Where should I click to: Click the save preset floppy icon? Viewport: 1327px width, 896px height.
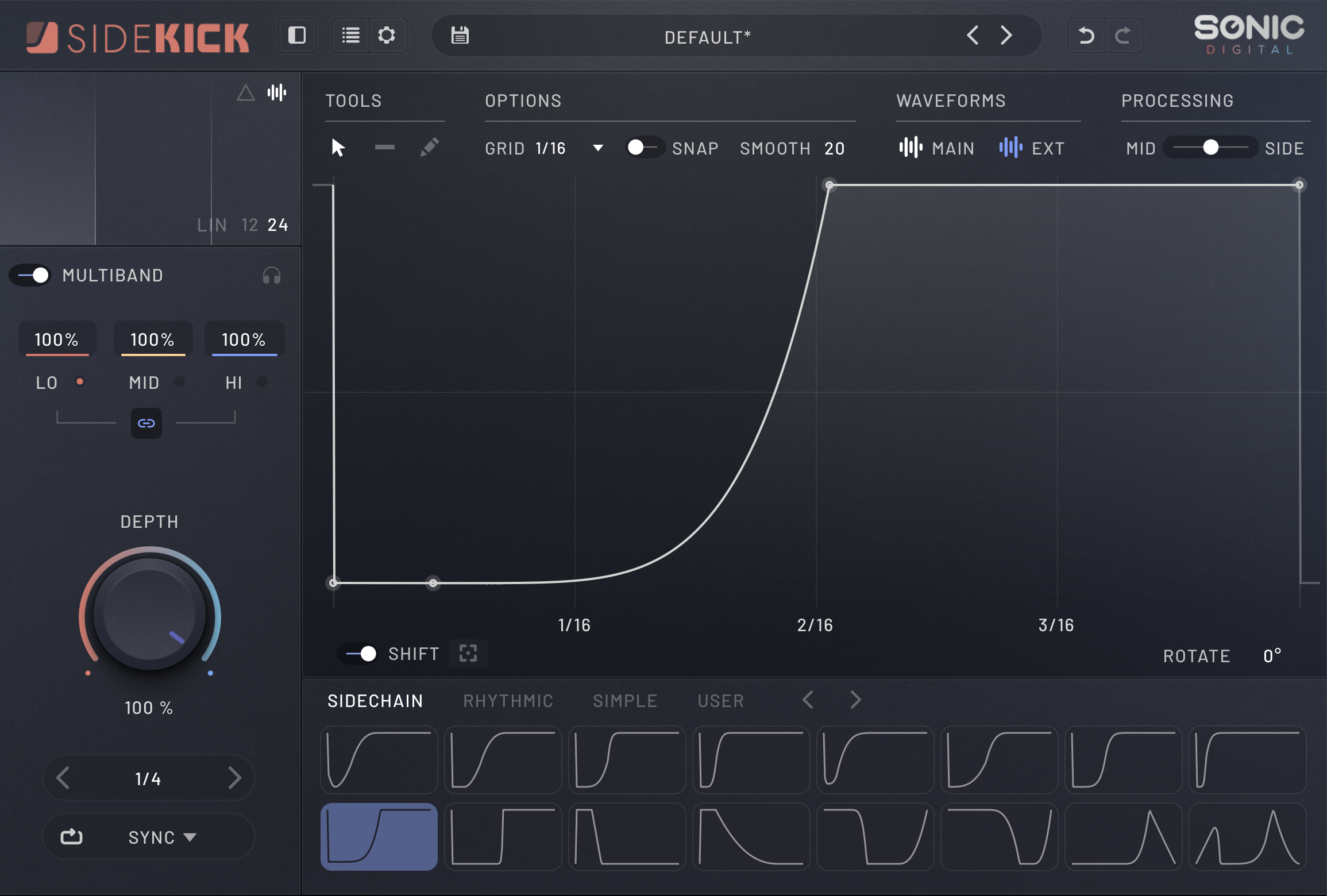[460, 36]
